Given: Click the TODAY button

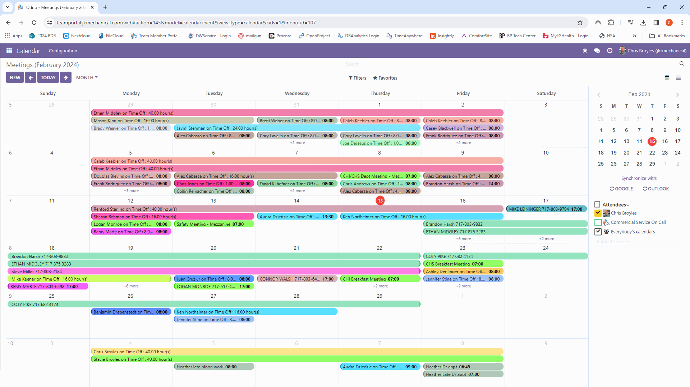Looking at the screenshot, I should [x=48, y=77].
